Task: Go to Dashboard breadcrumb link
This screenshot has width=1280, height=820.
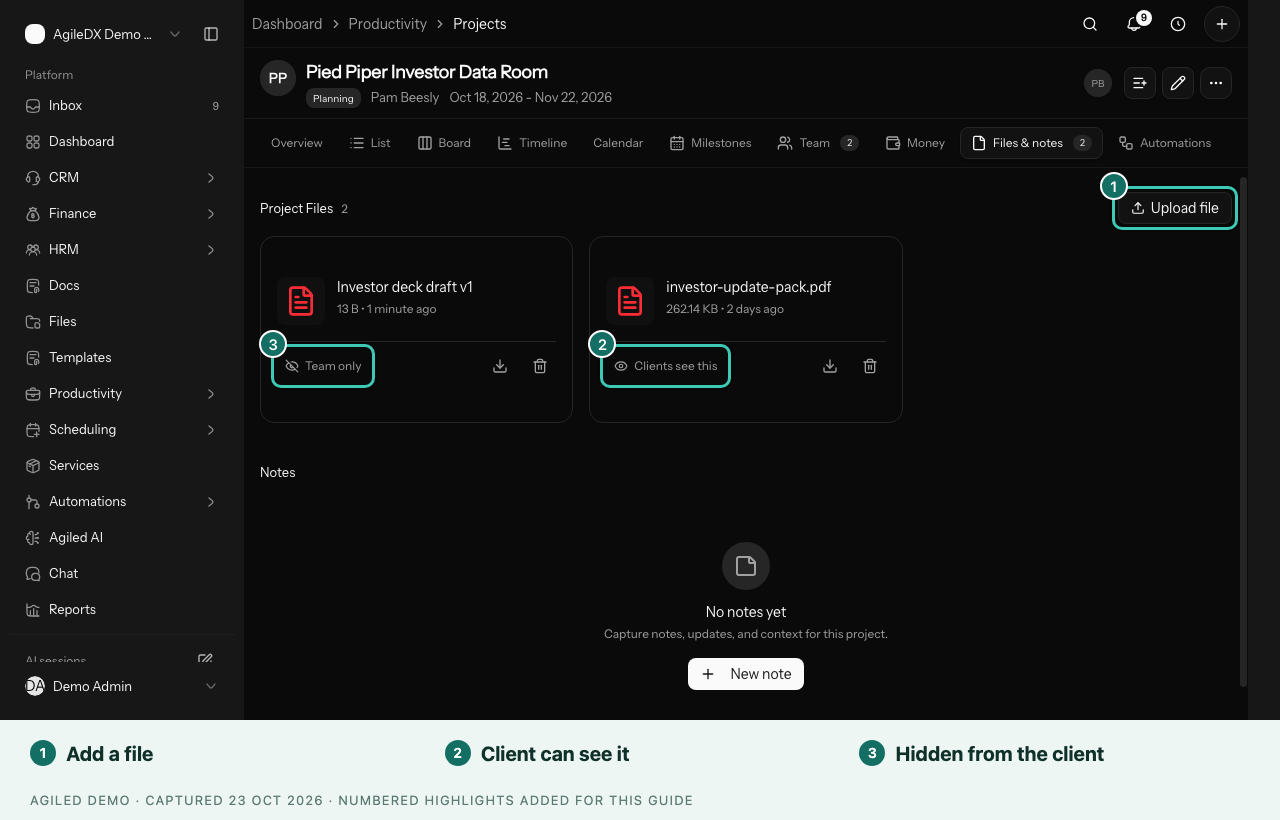Action: pos(287,24)
